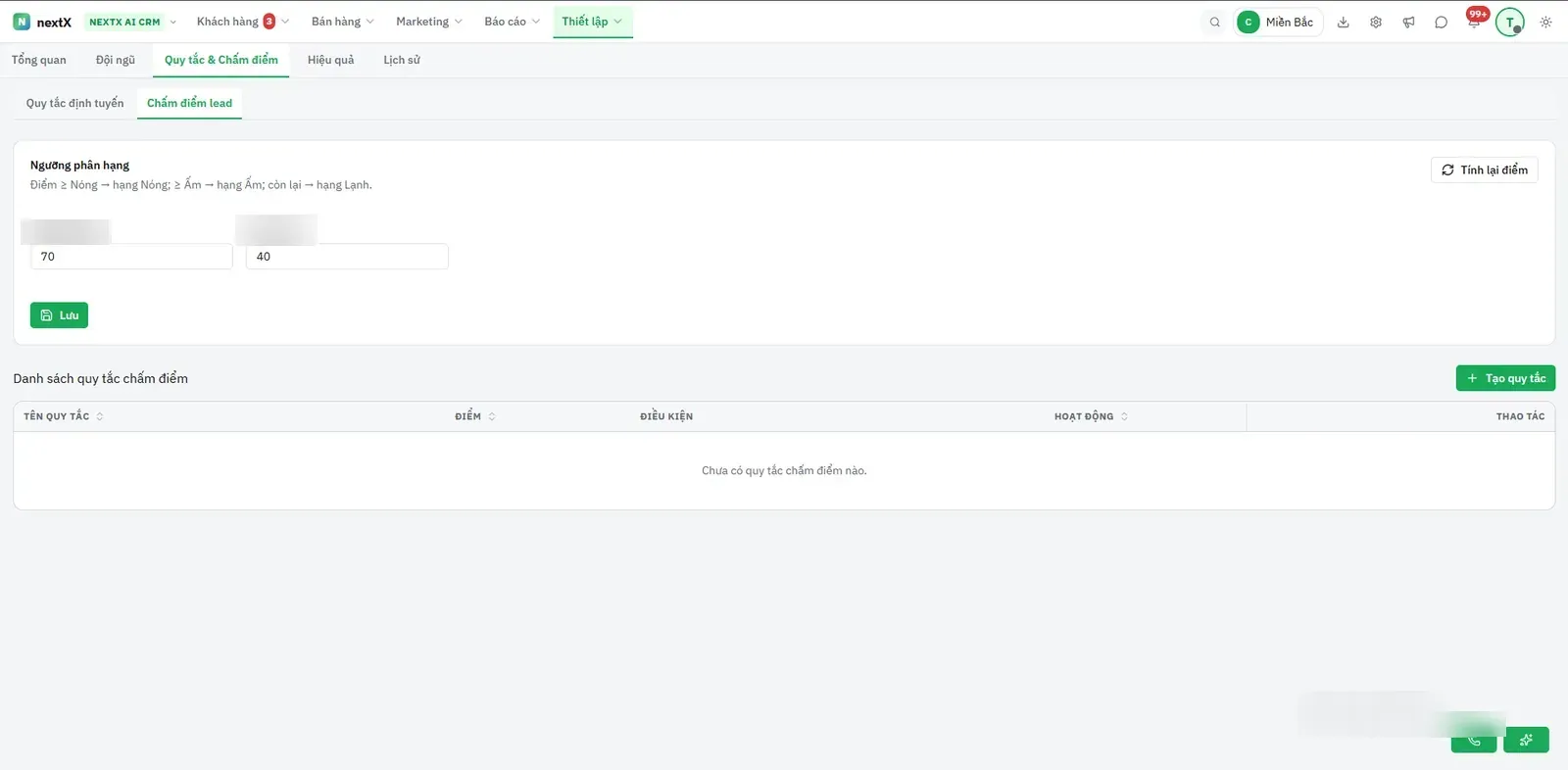Click the Thao tác column header
This screenshot has height=770, width=1568.
pyautogui.click(x=1520, y=416)
